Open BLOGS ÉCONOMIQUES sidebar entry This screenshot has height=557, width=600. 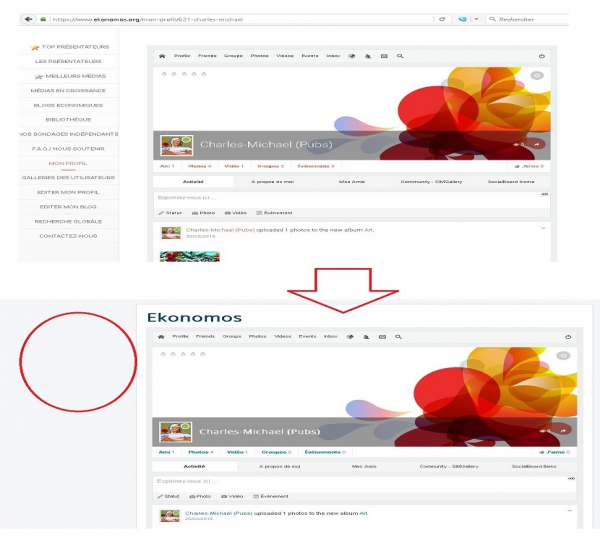[69, 105]
